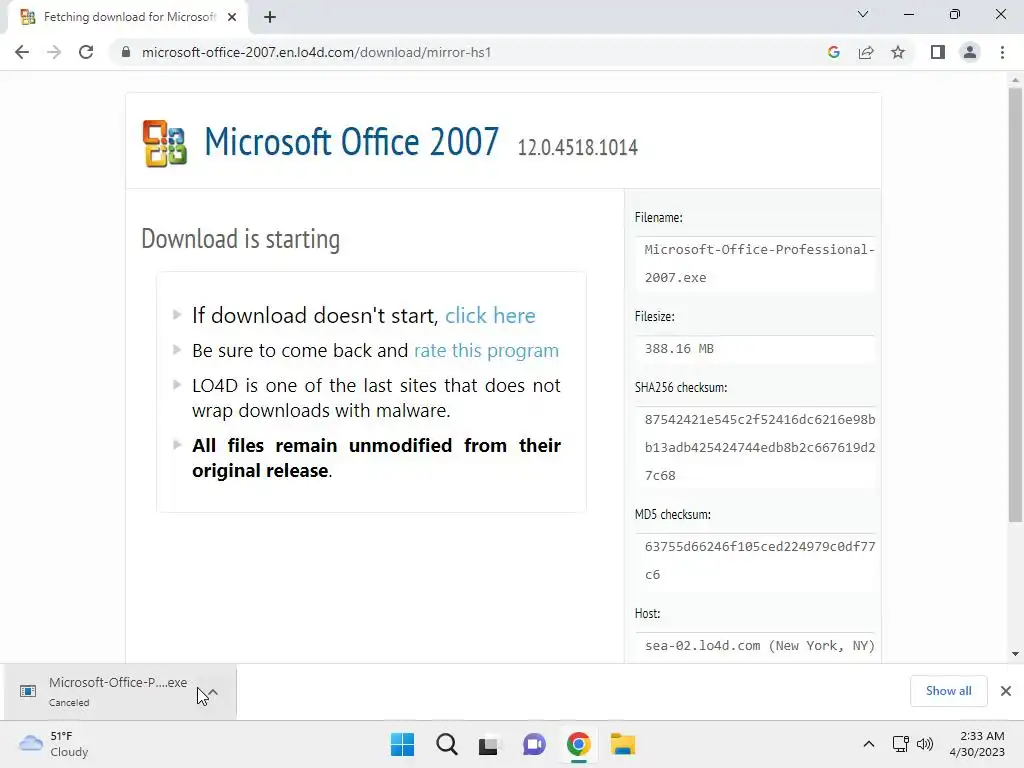Image resolution: width=1024 pixels, height=768 pixels.
Task: Click the filename Microsoft-Office-Professional-2007.exe text
Action: point(759,263)
